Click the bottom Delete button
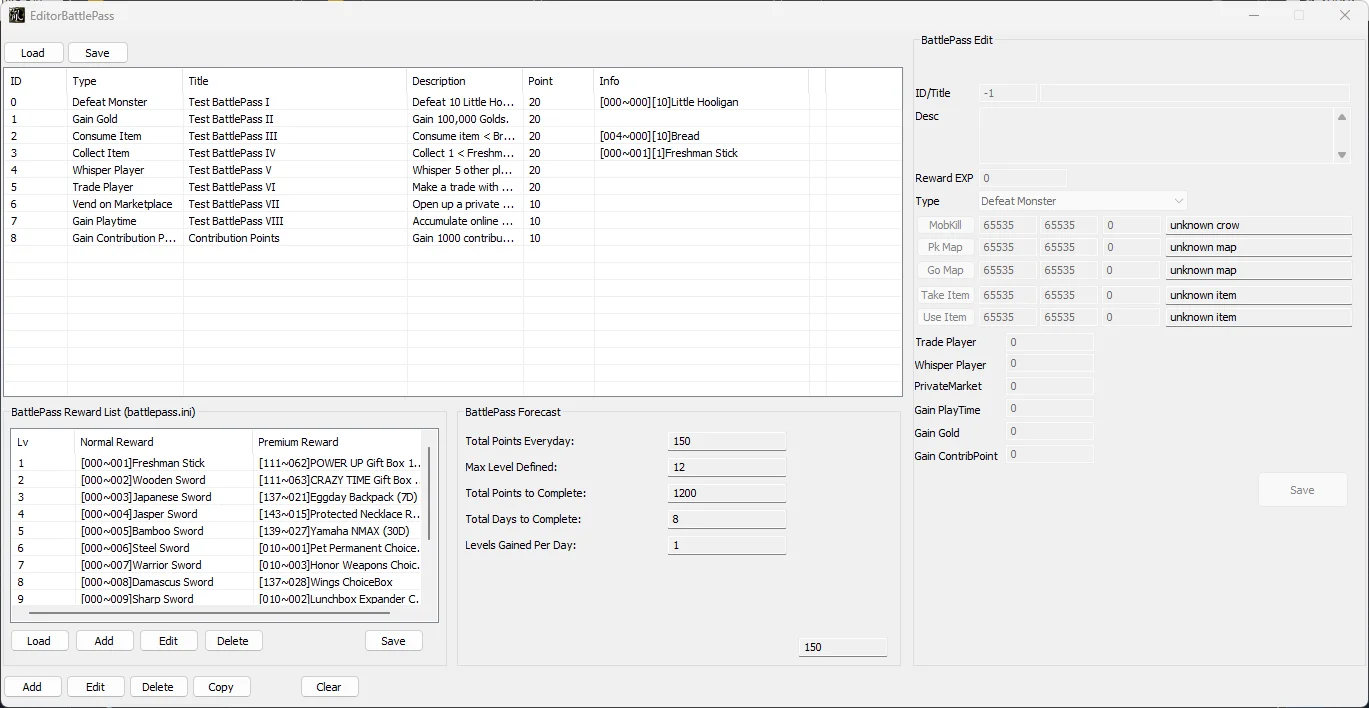This screenshot has height=708, width=1369. tap(158, 687)
